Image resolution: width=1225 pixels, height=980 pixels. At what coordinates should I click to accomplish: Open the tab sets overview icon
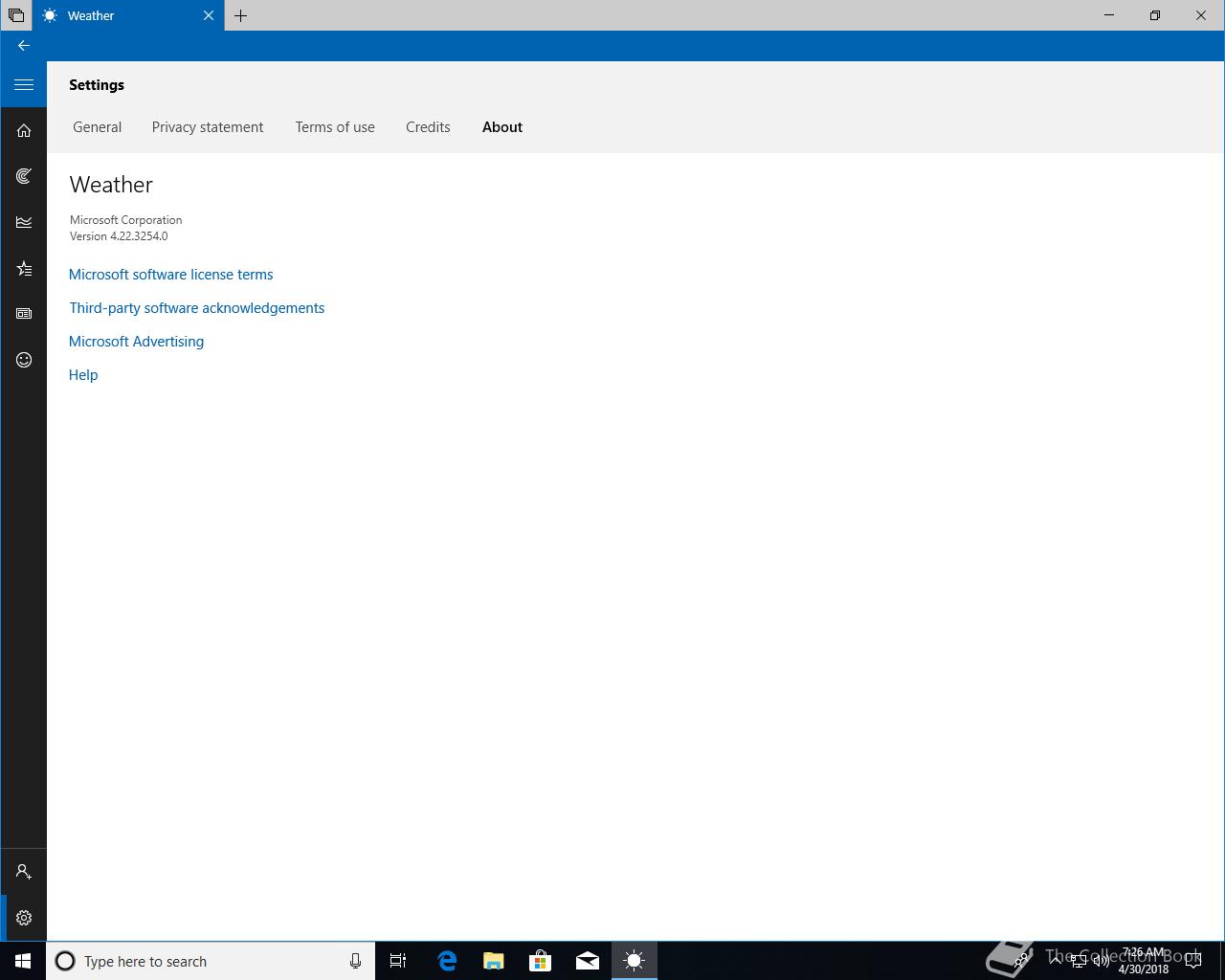(x=16, y=15)
